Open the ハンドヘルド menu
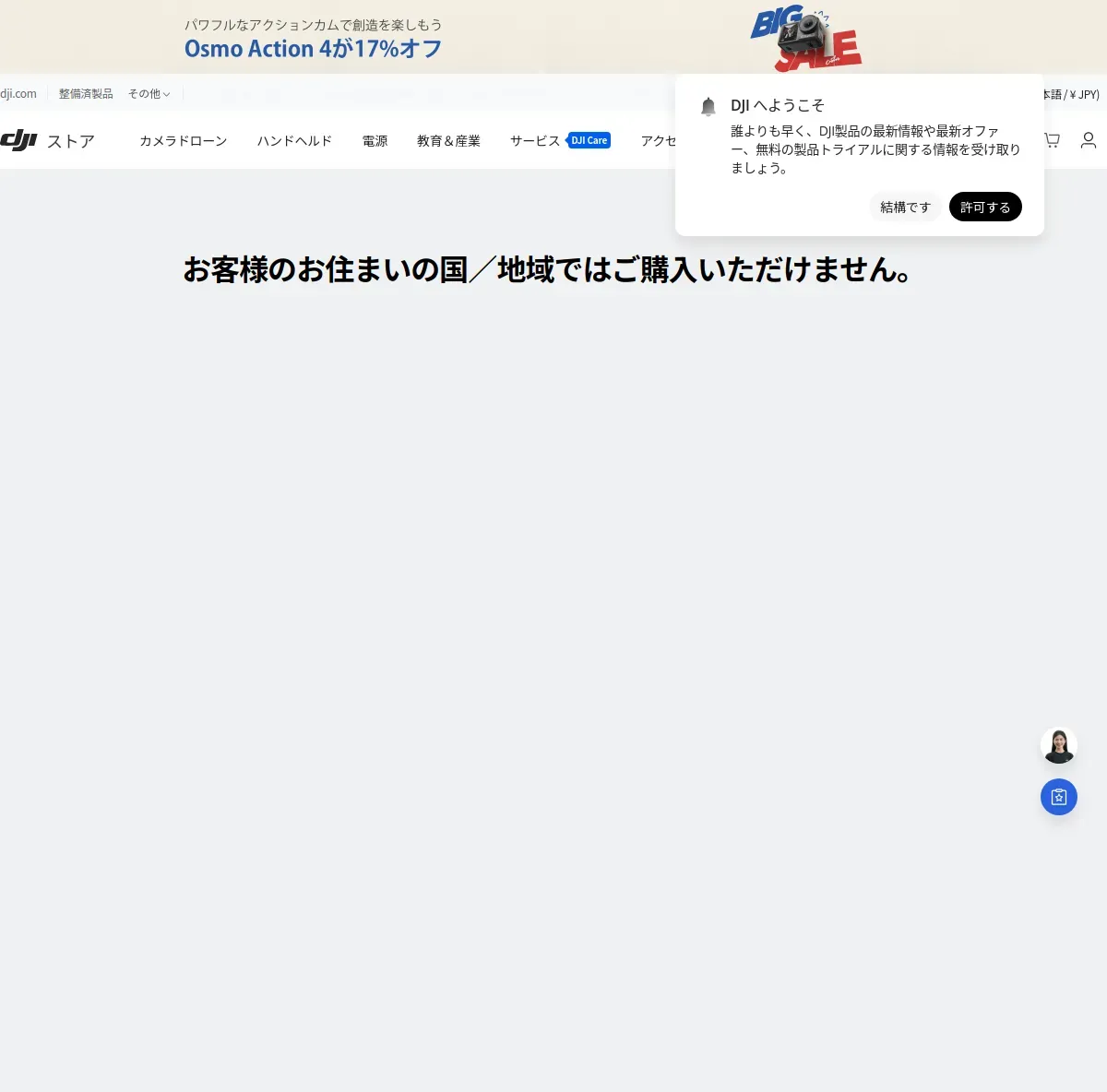The height and width of the screenshot is (1092, 1107). click(294, 141)
